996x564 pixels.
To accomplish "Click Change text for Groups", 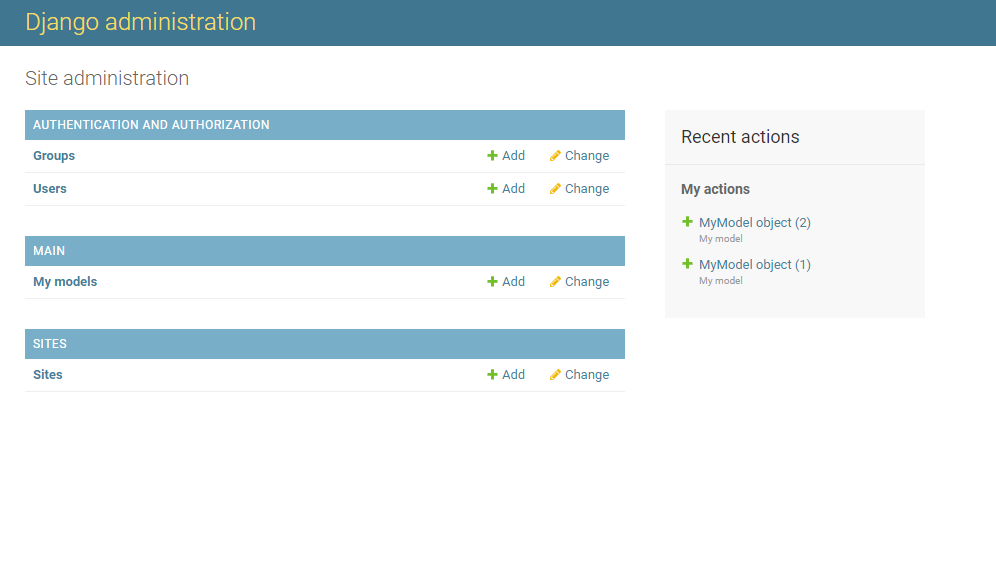I will point(587,156).
